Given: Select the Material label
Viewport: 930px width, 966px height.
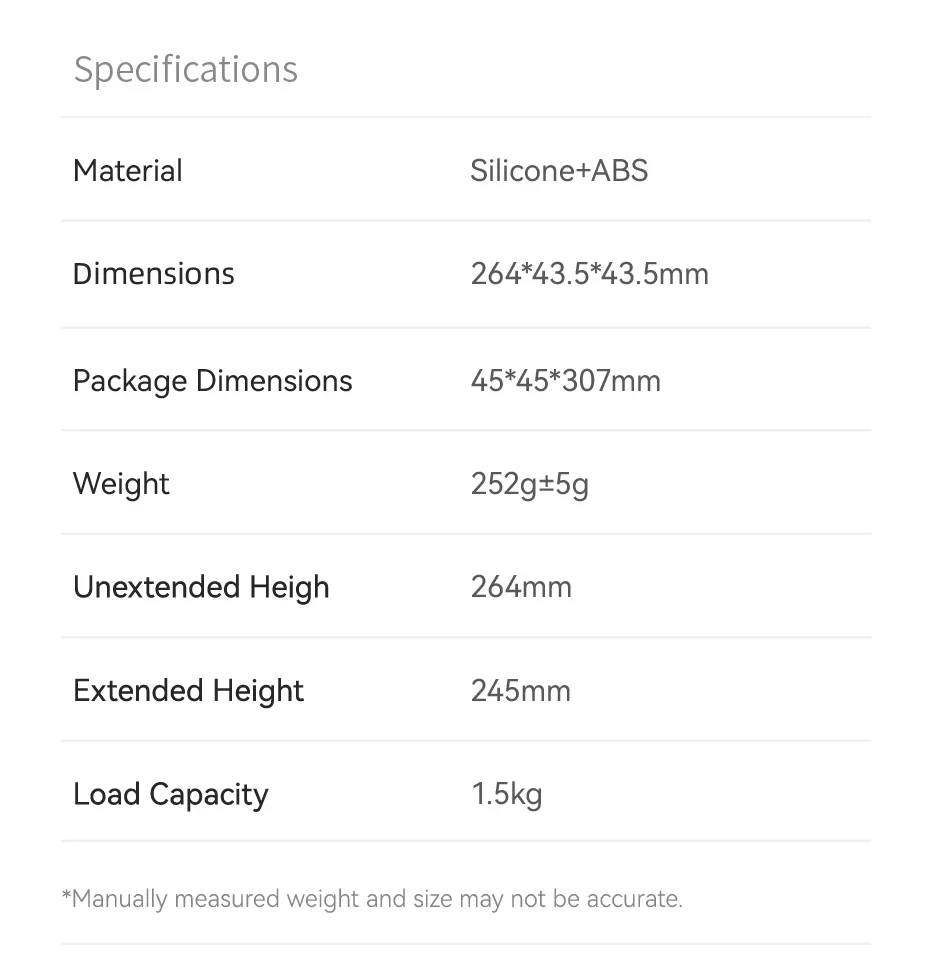Looking at the screenshot, I should click(127, 171).
